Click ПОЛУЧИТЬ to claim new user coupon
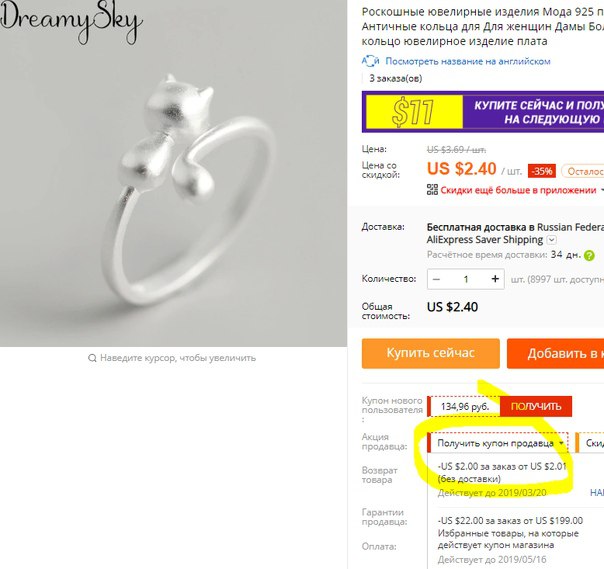 pos(536,406)
